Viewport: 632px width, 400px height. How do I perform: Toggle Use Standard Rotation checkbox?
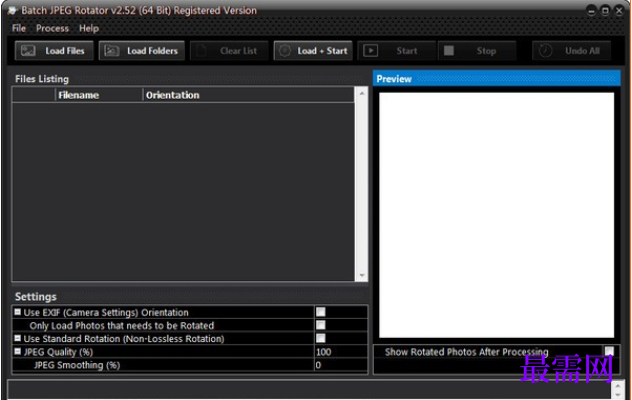pyautogui.click(x=320, y=338)
